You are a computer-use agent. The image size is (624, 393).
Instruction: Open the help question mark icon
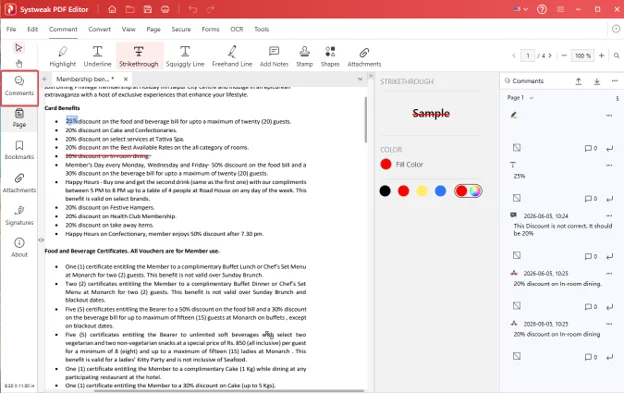pyautogui.click(x=542, y=9)
